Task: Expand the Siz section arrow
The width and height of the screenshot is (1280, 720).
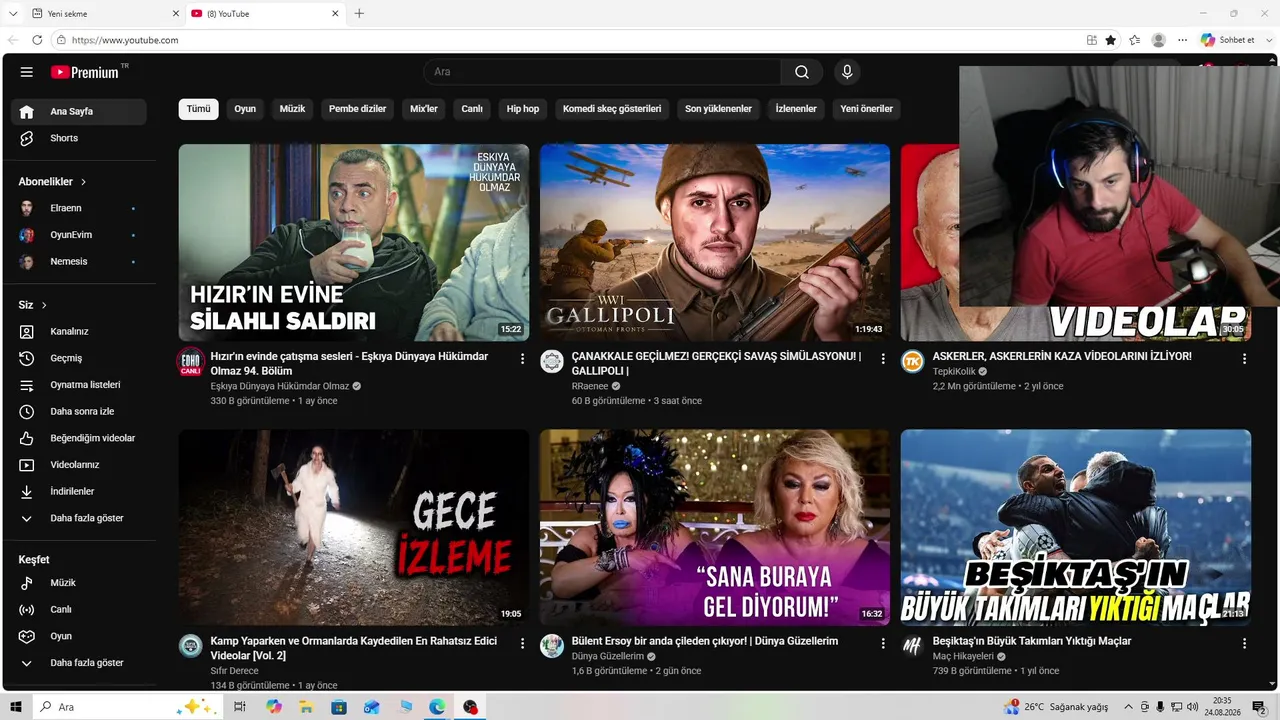Action: coord(44,305)
